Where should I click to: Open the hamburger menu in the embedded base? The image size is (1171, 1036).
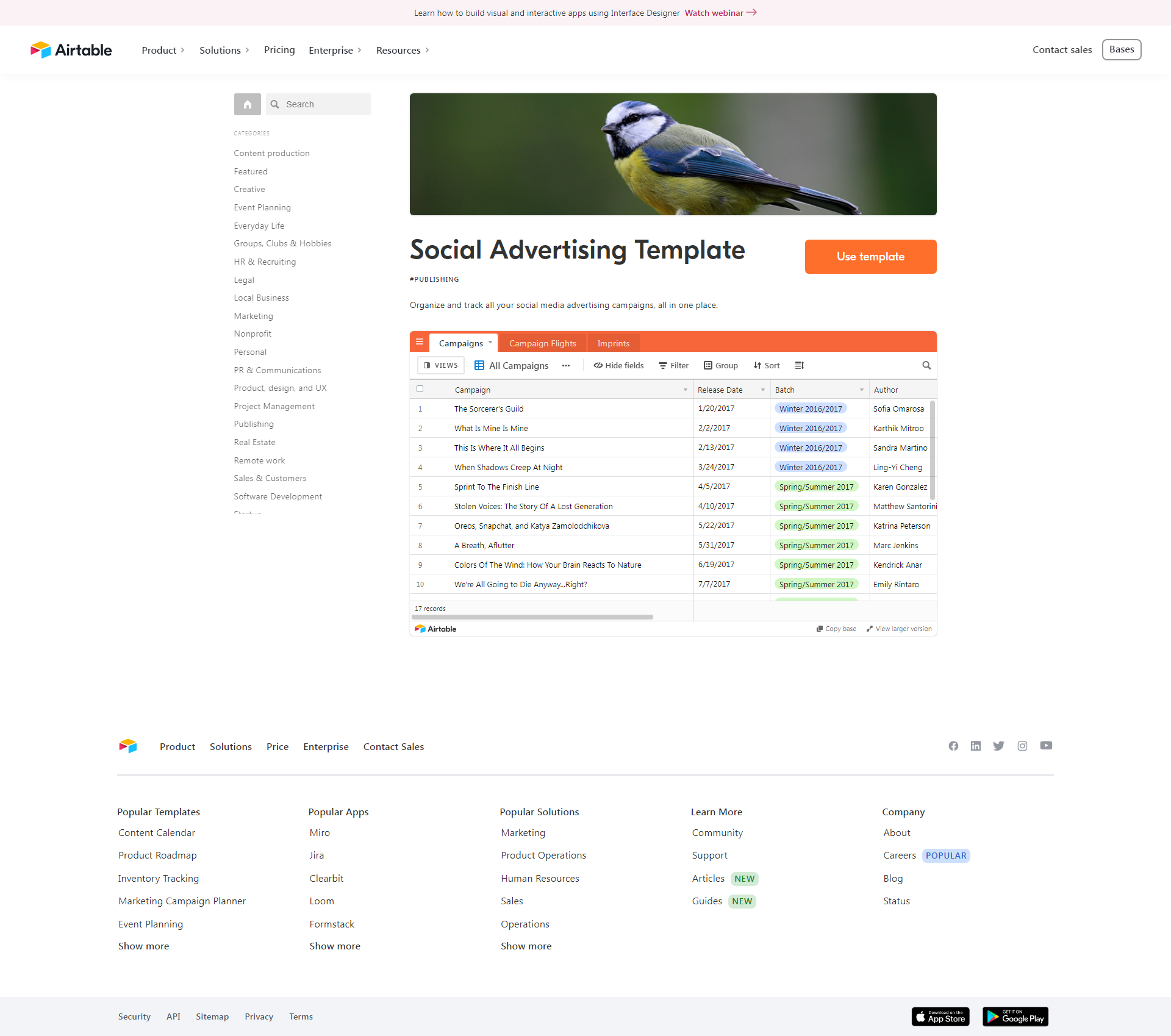(420, 342)
